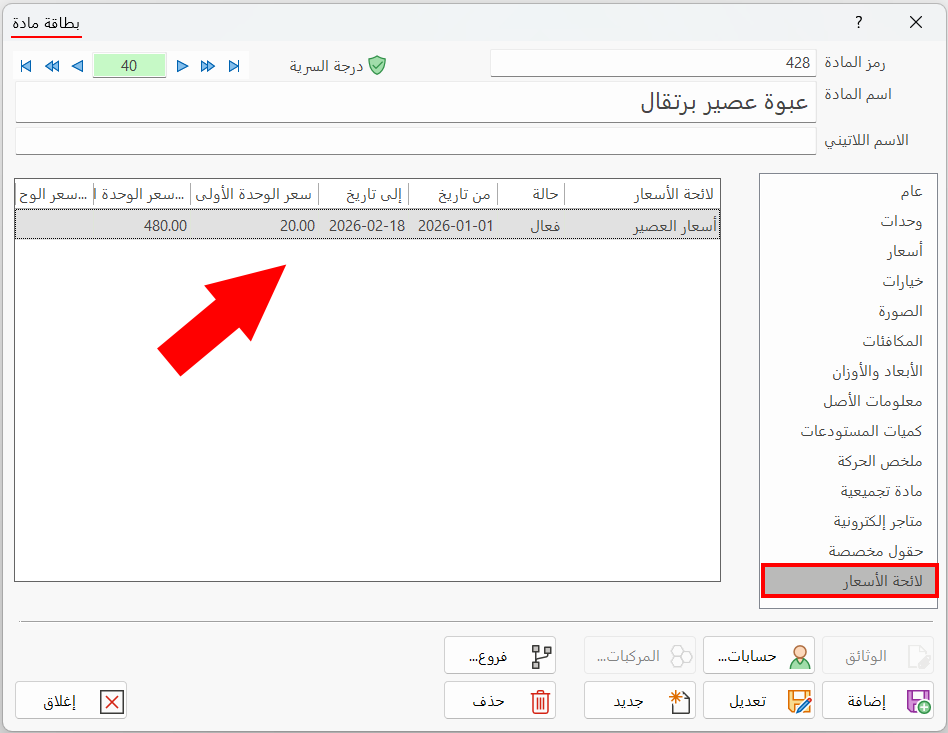Open the عام tab in the side list
The image size is (948, 733).
tap(911, 192)
